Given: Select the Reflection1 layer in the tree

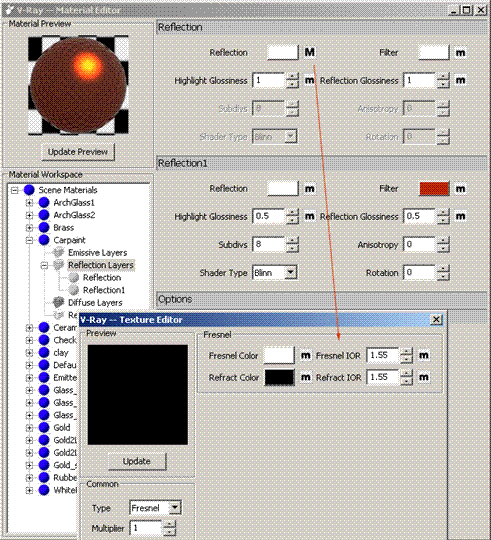Looking at the screenshot, I should tap(104, 290).
